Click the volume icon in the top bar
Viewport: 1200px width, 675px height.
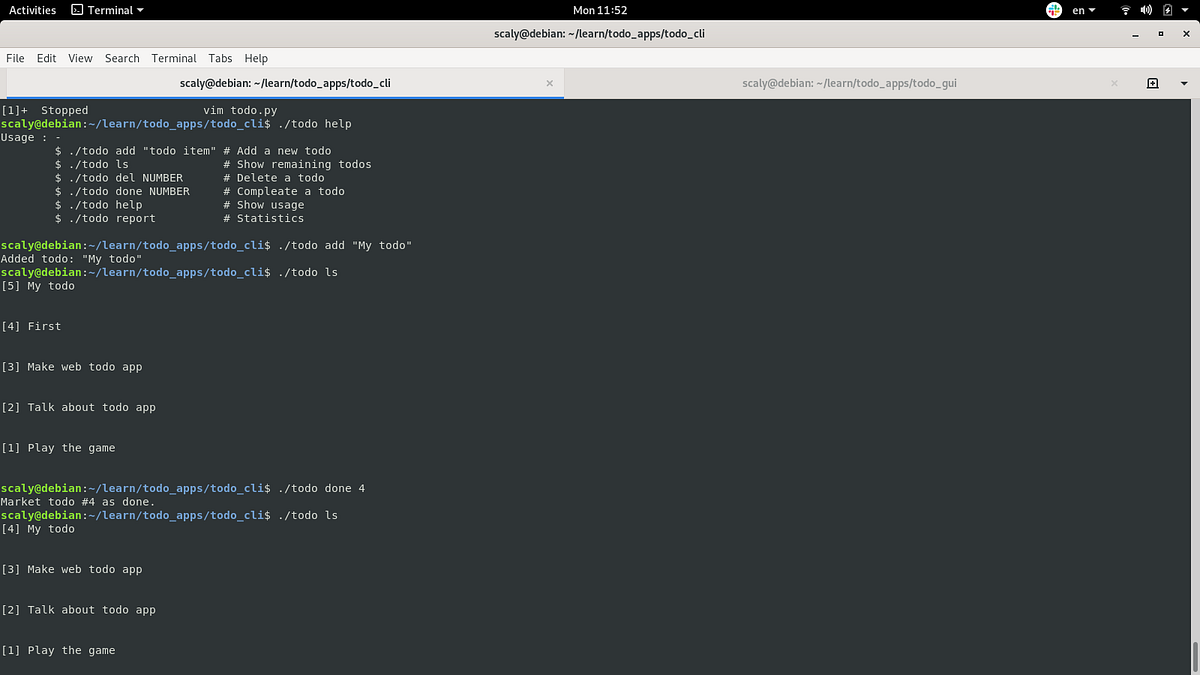[1144, 9]
